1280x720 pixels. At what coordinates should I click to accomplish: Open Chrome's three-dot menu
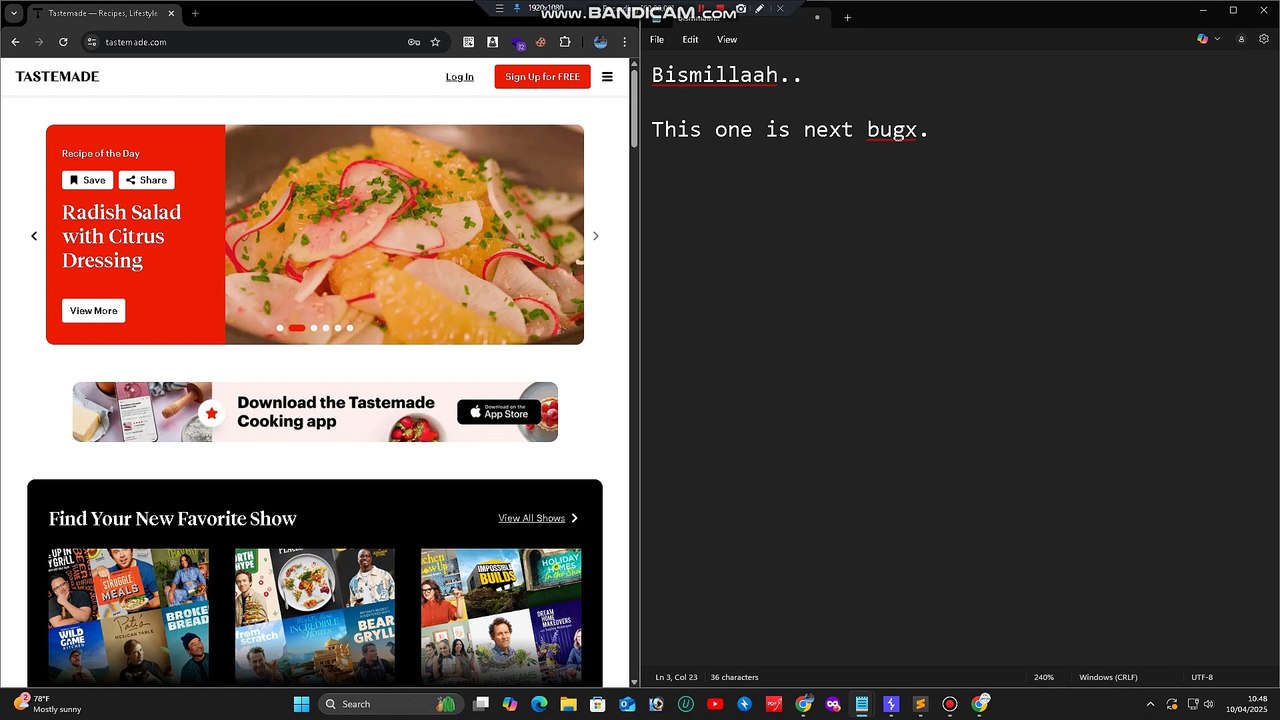[x=625, y=42]
